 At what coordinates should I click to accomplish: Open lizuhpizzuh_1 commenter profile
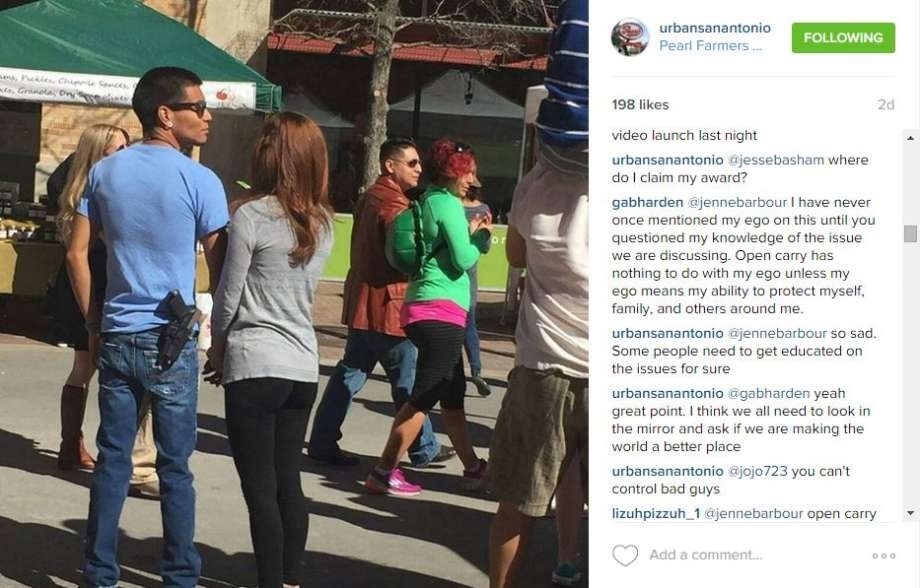click(x=655, y=513)
